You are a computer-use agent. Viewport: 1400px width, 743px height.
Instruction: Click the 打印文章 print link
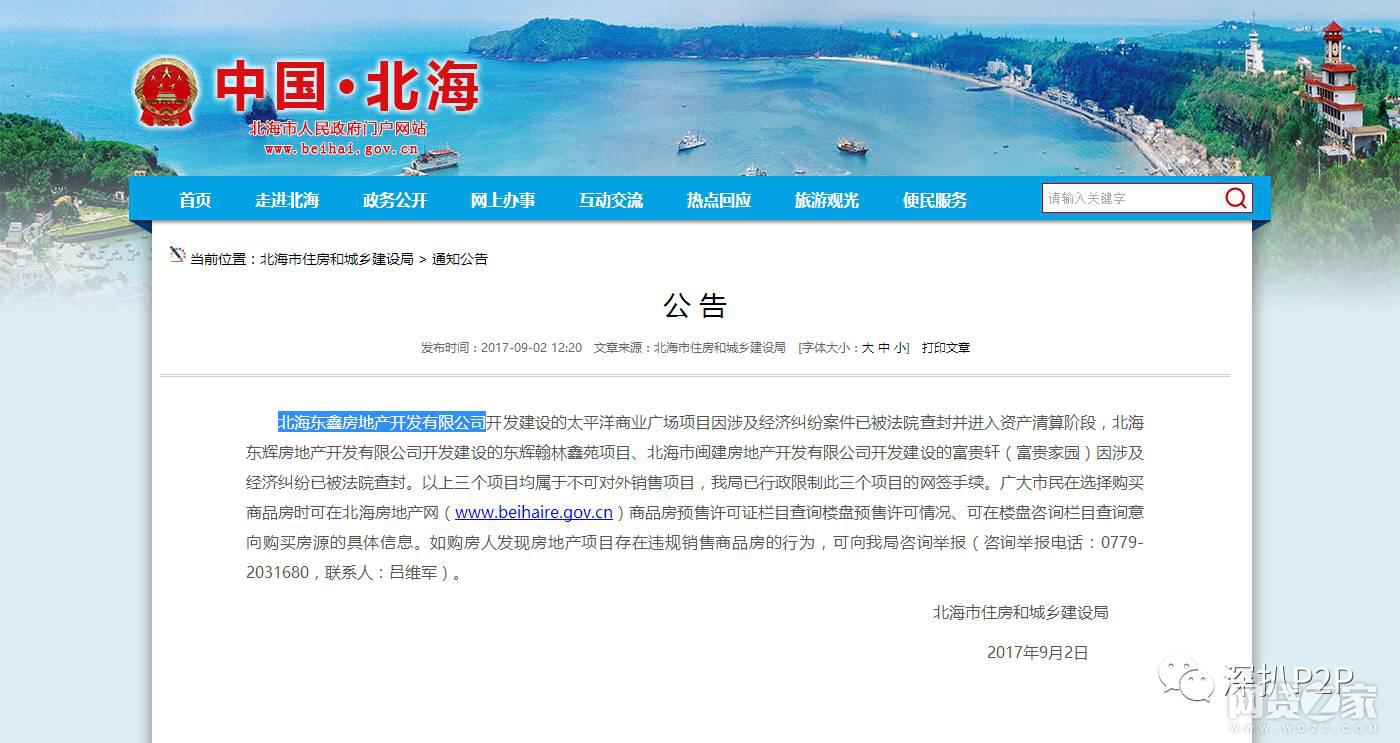coord(944,348)
